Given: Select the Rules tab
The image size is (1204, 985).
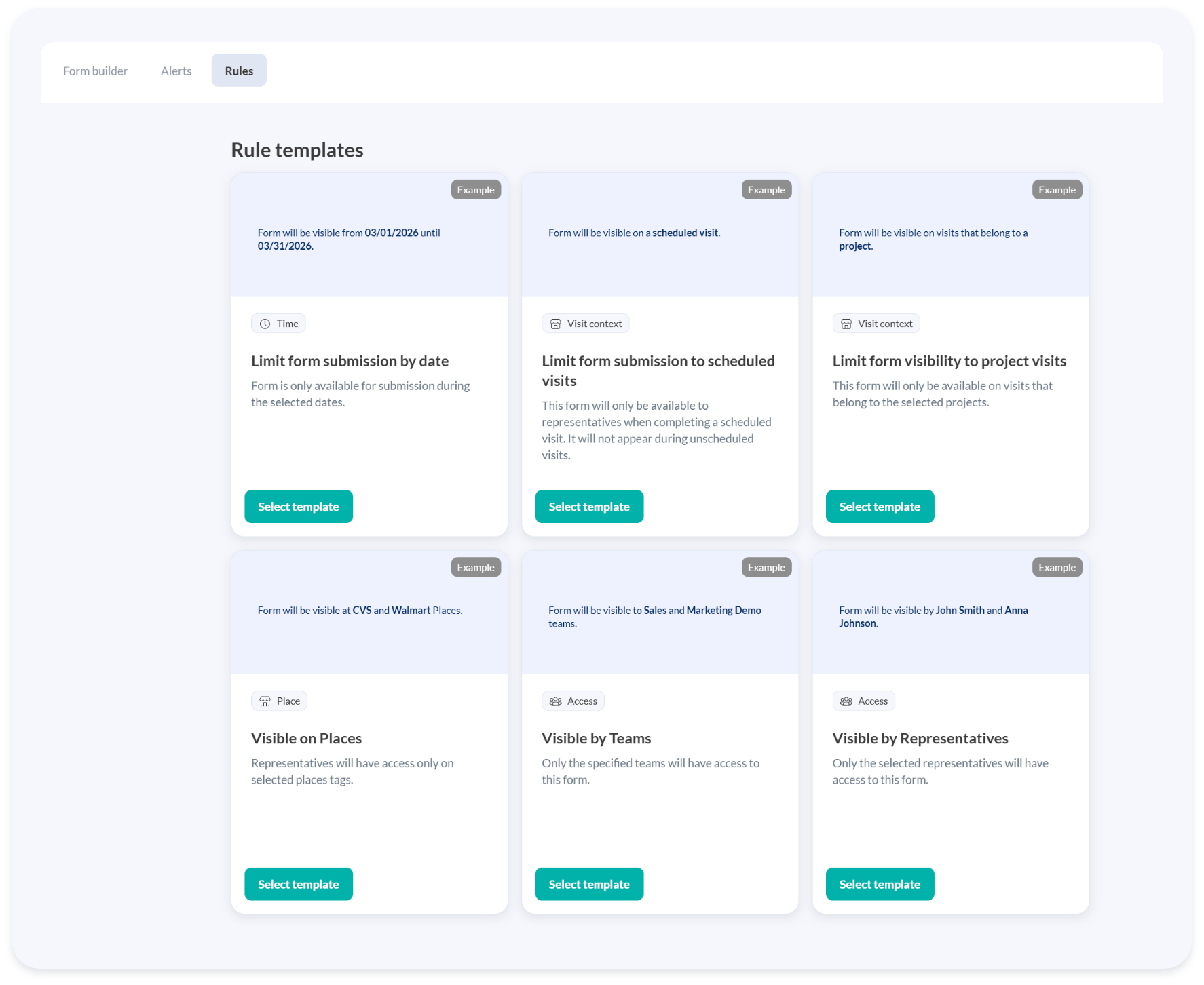Looking at the screenshot, I should point(239,71).
